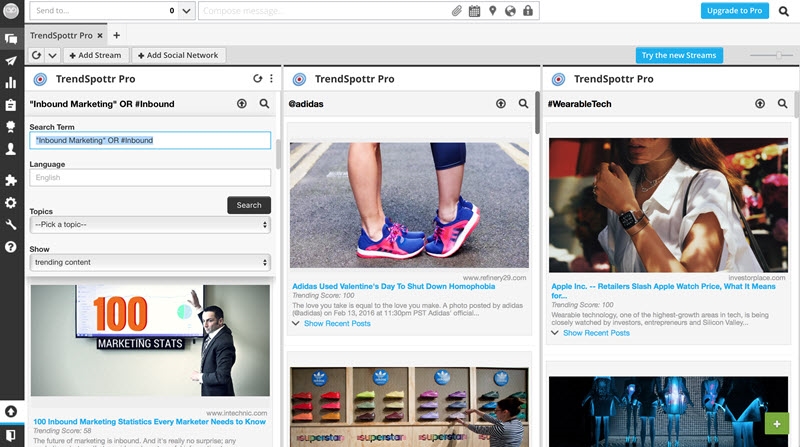Click the 'Upgrade to Pro' button
The image size is (800, 447).
(x=735, y=11)
